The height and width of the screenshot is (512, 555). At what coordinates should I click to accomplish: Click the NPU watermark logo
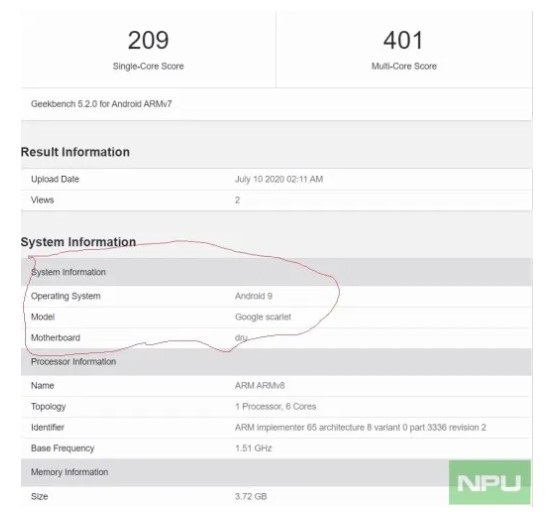(x=490, y=482)
